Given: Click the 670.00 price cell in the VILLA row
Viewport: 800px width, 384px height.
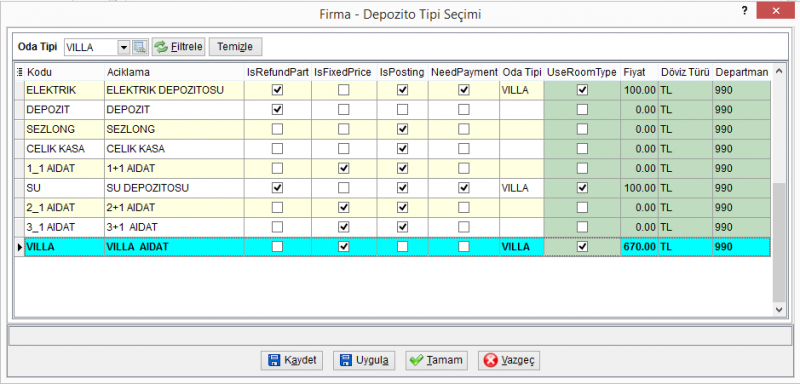Looking at the screenshot, I should [x=639, y=247].
